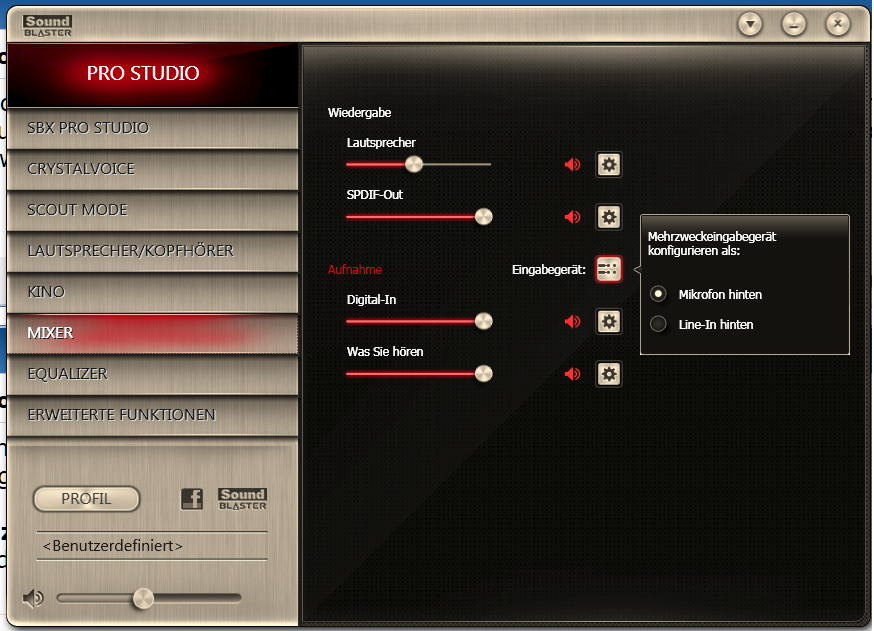Open SPDIF-Out settings gear
Screen dimensions: 874x631
click(609, 217)
